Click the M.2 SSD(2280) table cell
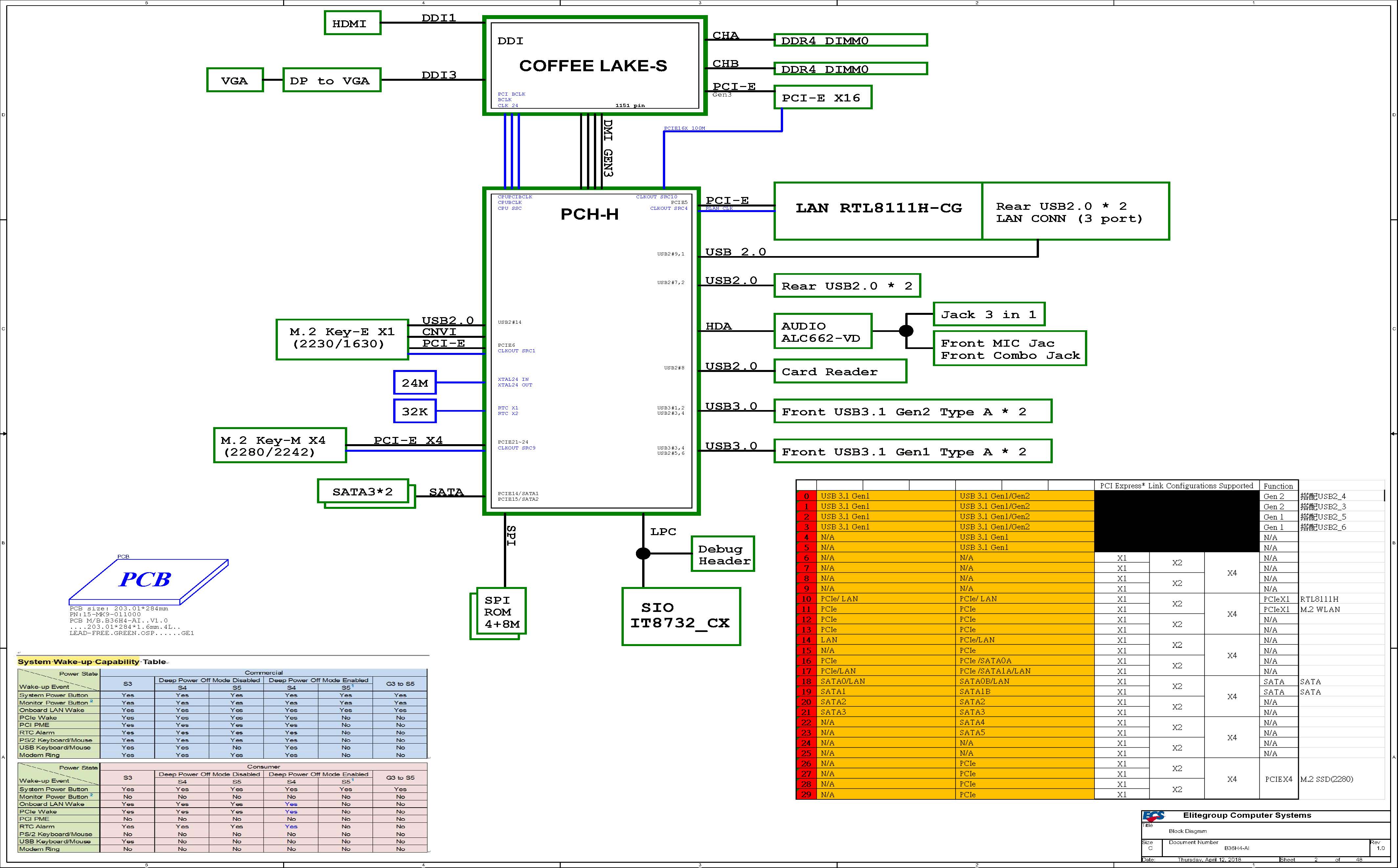This screenshot has width=1398, height=868. [x=1327, y=779]
